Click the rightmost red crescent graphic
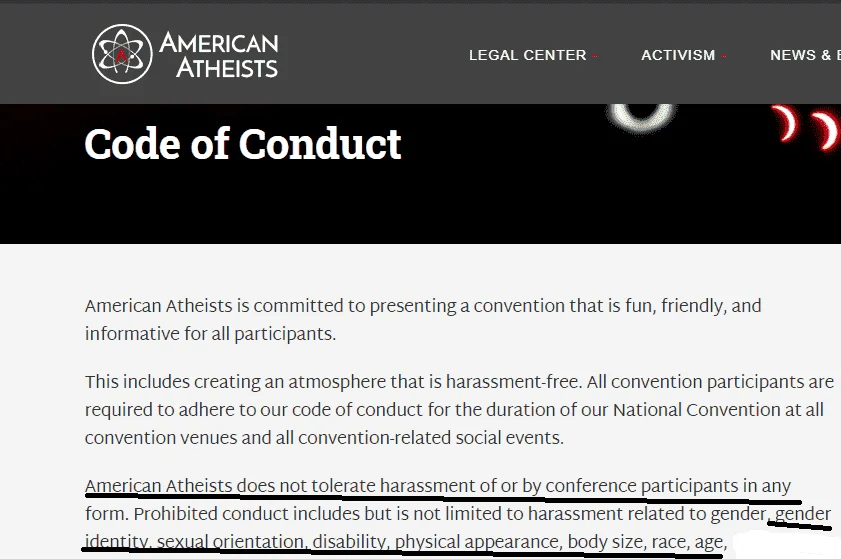 point(825,131)
